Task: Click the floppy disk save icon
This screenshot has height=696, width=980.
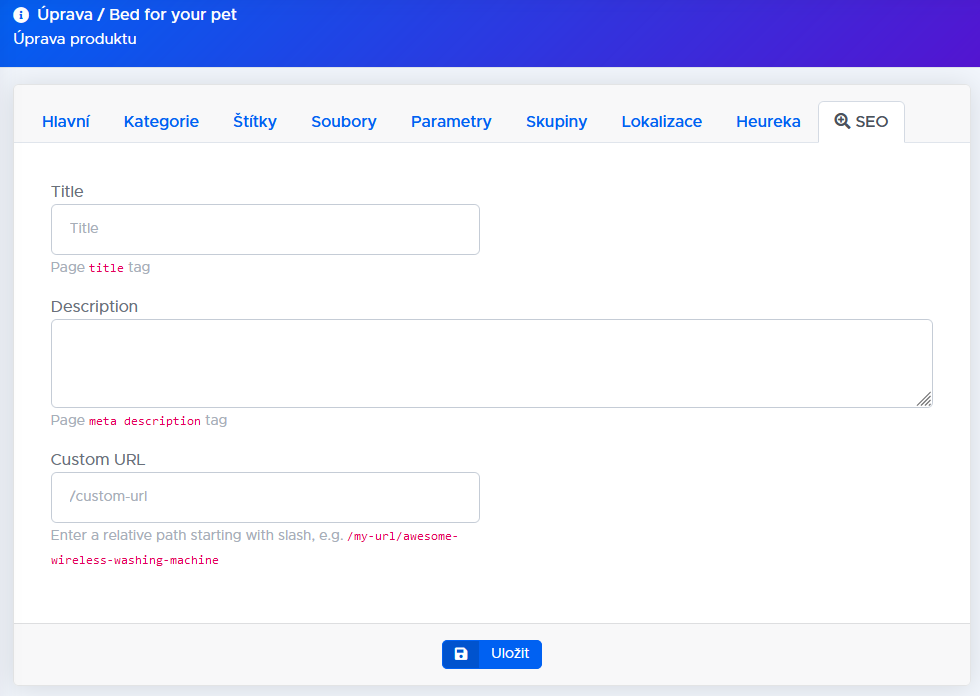Action: pos(461,654)
